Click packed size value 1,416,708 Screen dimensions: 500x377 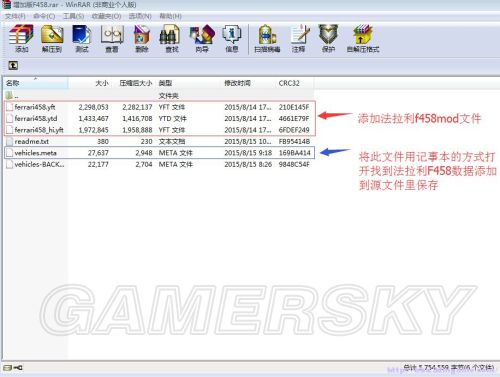pyautogui.click(x=137, y=119)
